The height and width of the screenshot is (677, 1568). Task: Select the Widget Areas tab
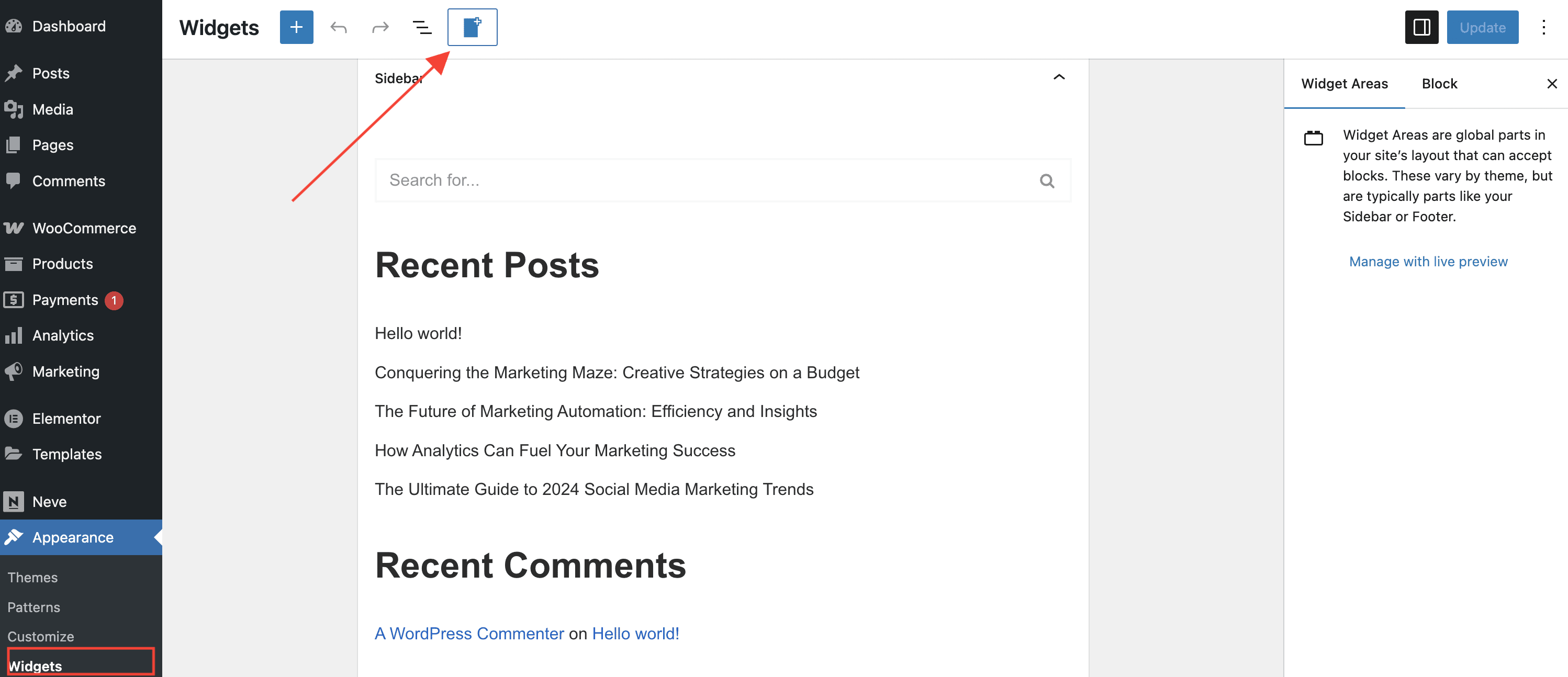click(x=1344, y=84)
